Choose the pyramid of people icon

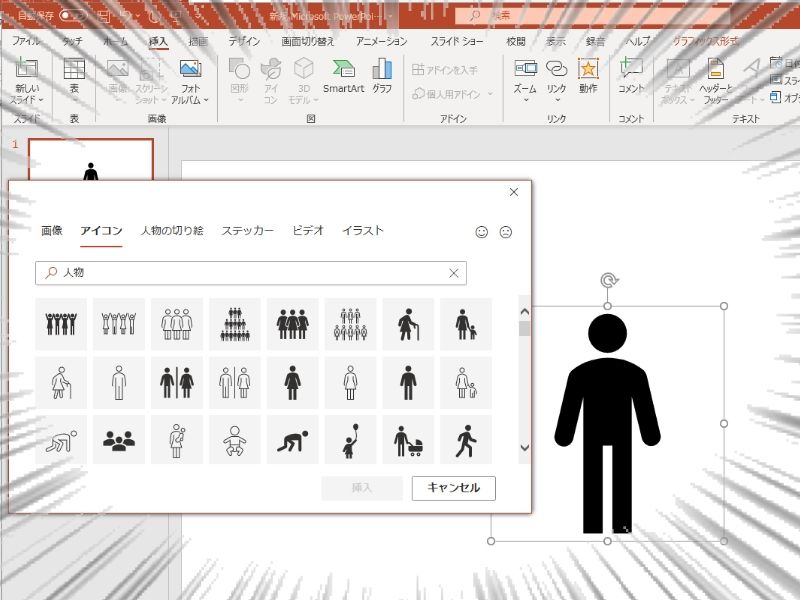235,324
